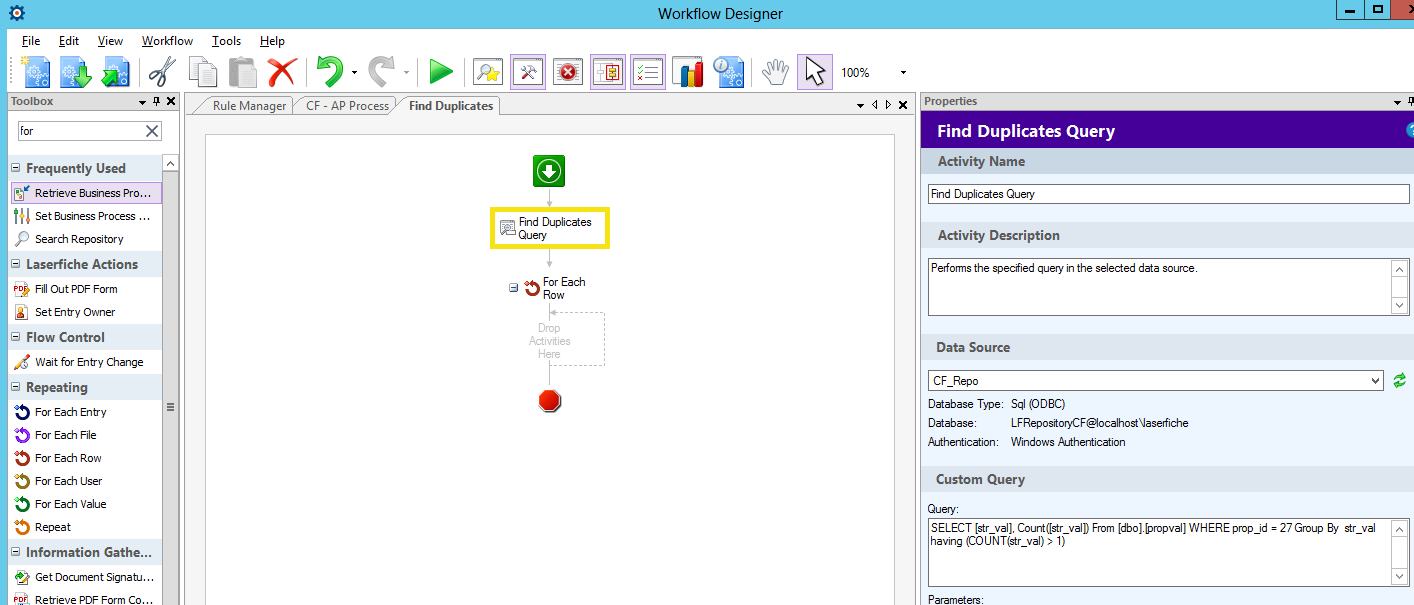Toggle the green checklist toolbar button
This screenshot has height=605, width=1414.
(648, 72)
